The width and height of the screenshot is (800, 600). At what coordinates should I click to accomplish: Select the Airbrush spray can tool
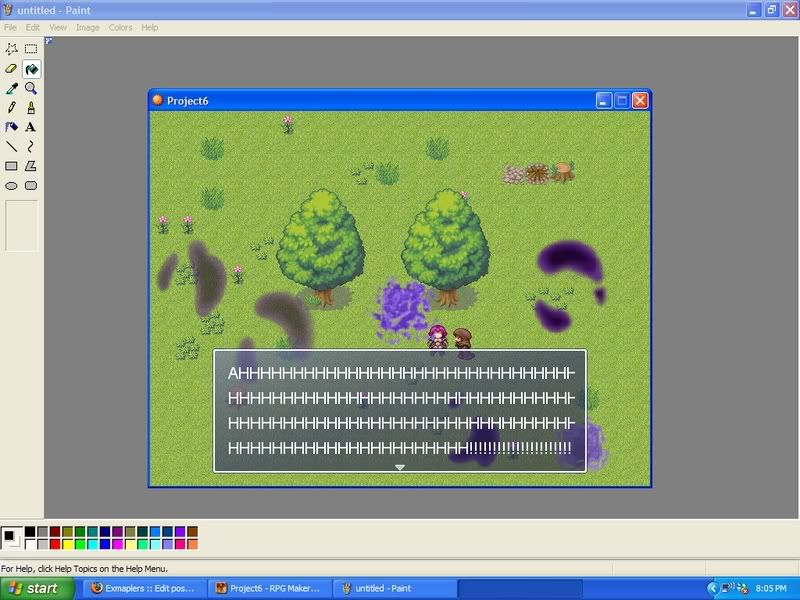coord(12,127)
